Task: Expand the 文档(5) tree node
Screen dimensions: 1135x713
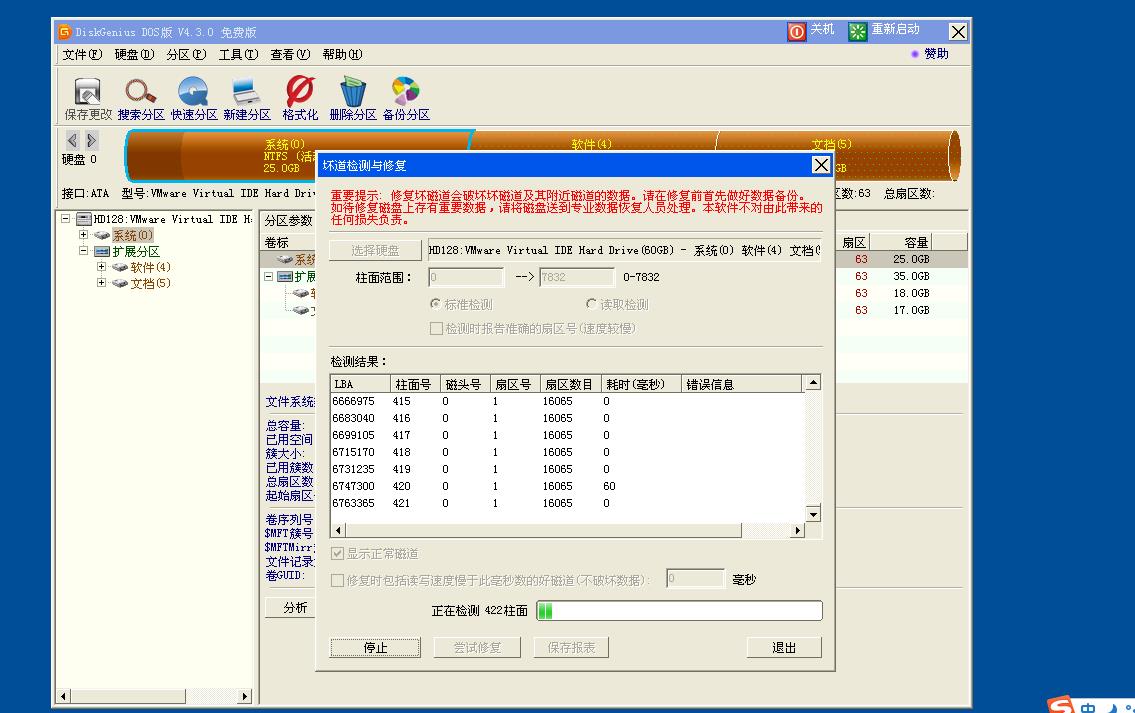Action: coord(101,282)
